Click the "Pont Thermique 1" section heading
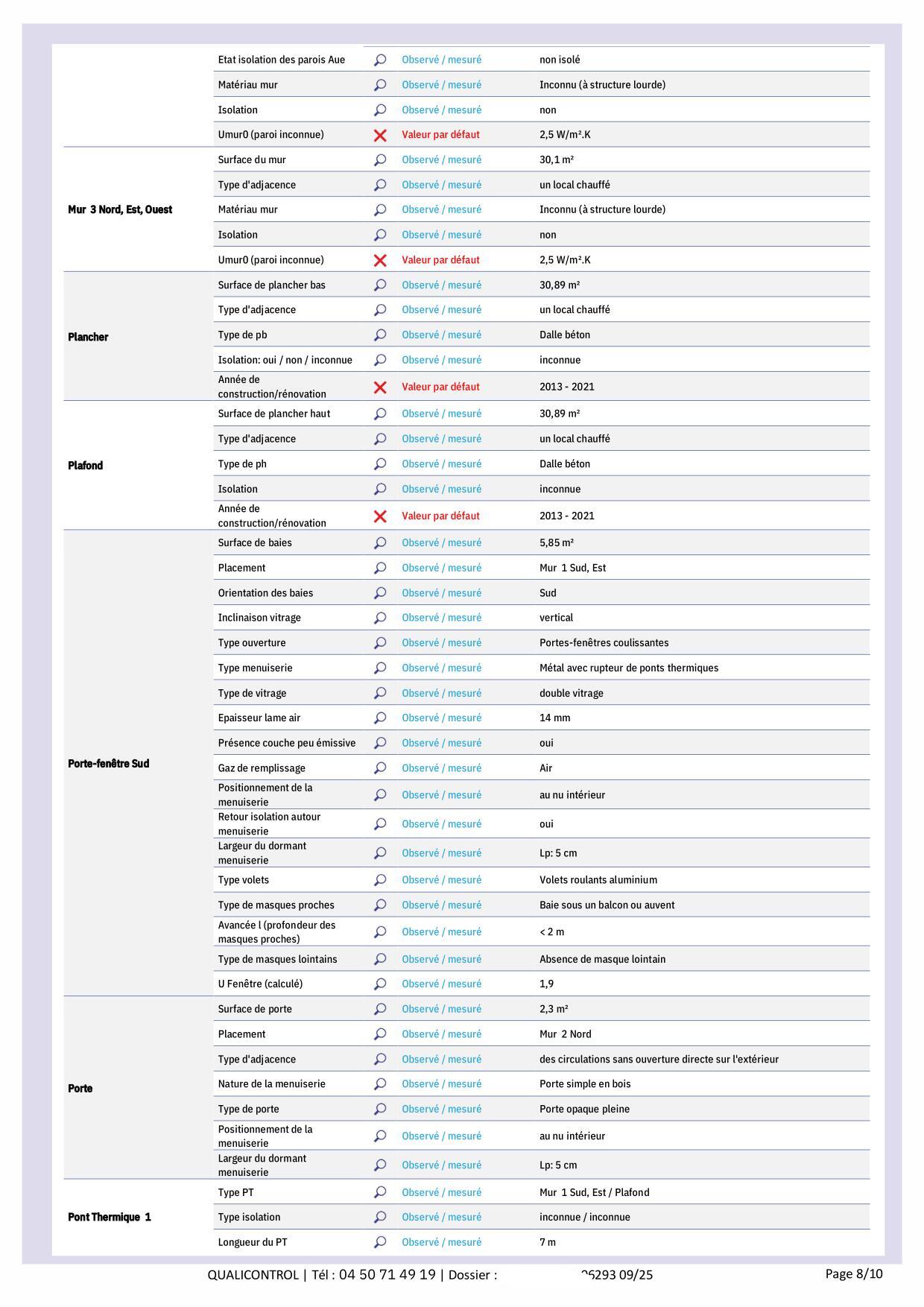The image size is (924, 1307). point(110,1217)
